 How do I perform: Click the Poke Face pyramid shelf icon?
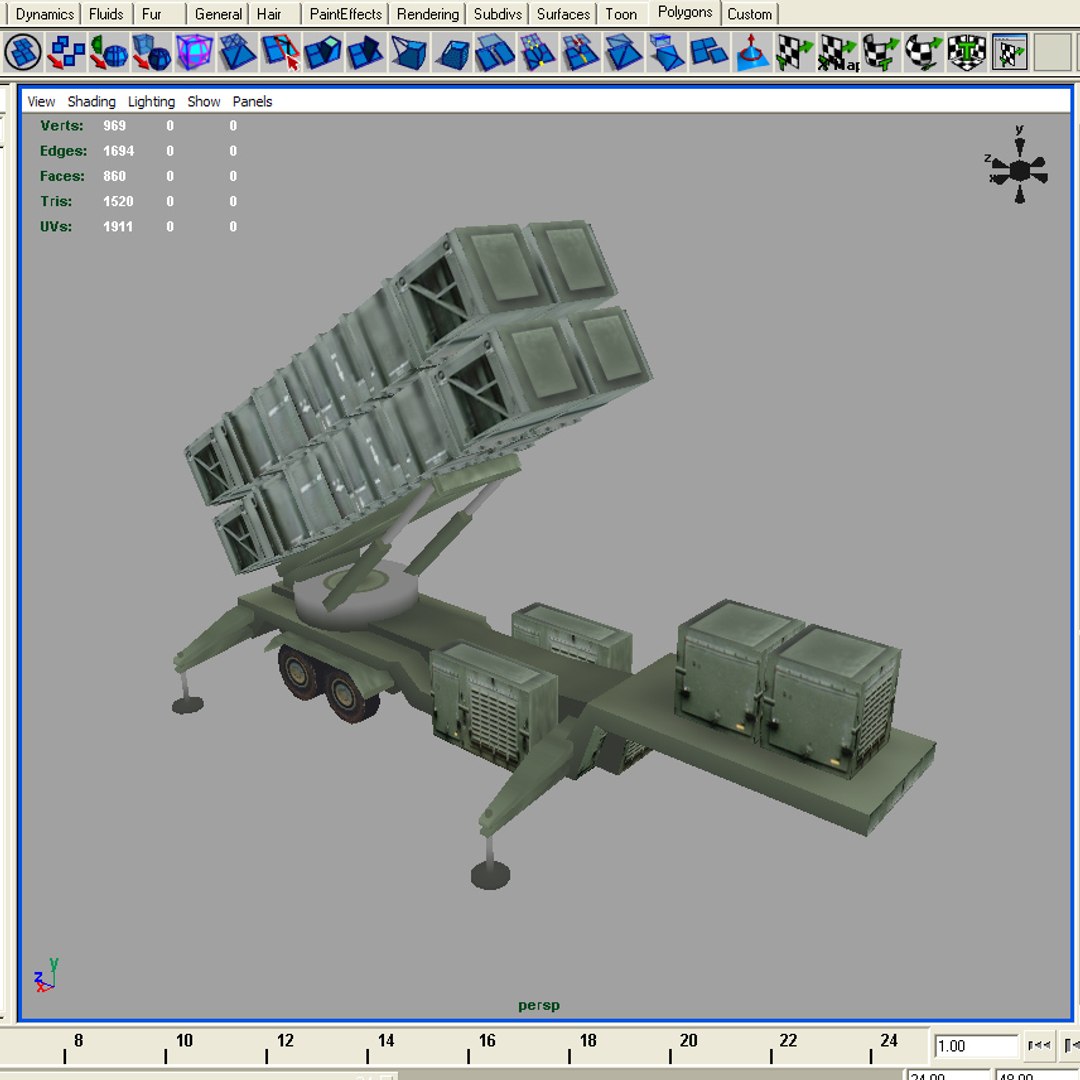[623, 52]
